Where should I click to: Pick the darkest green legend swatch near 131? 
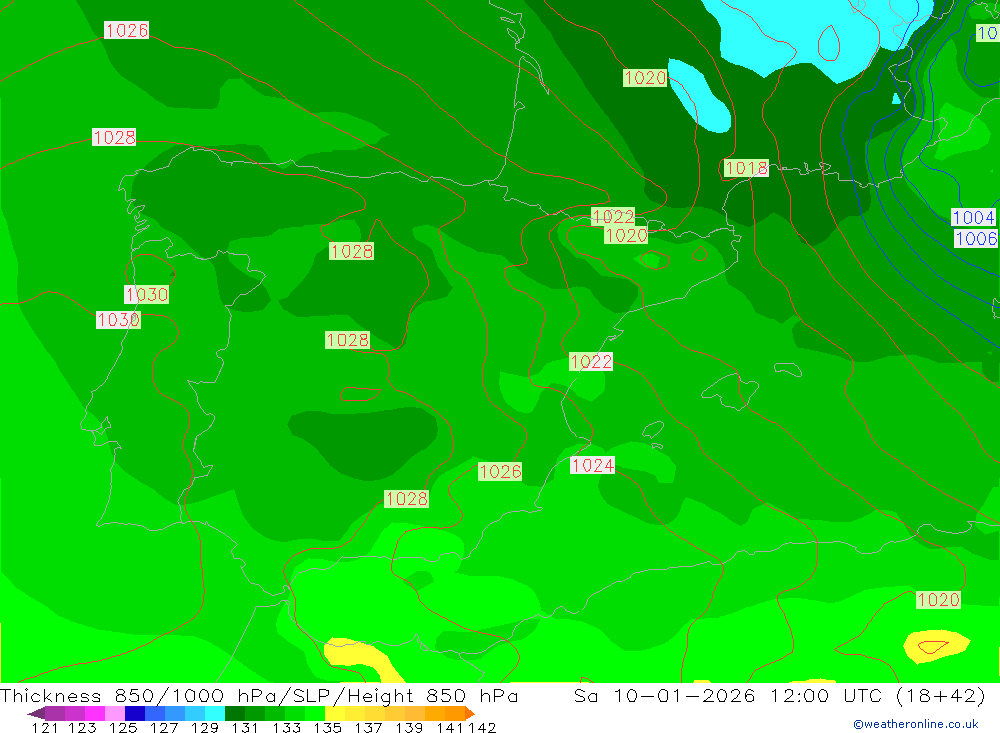point(235,713)
